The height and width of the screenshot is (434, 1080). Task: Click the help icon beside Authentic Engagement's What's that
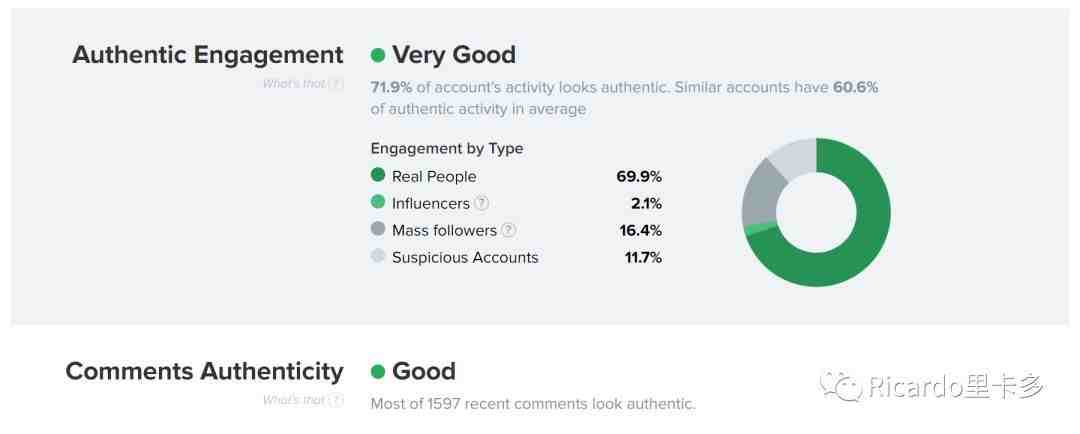[336, 83]
